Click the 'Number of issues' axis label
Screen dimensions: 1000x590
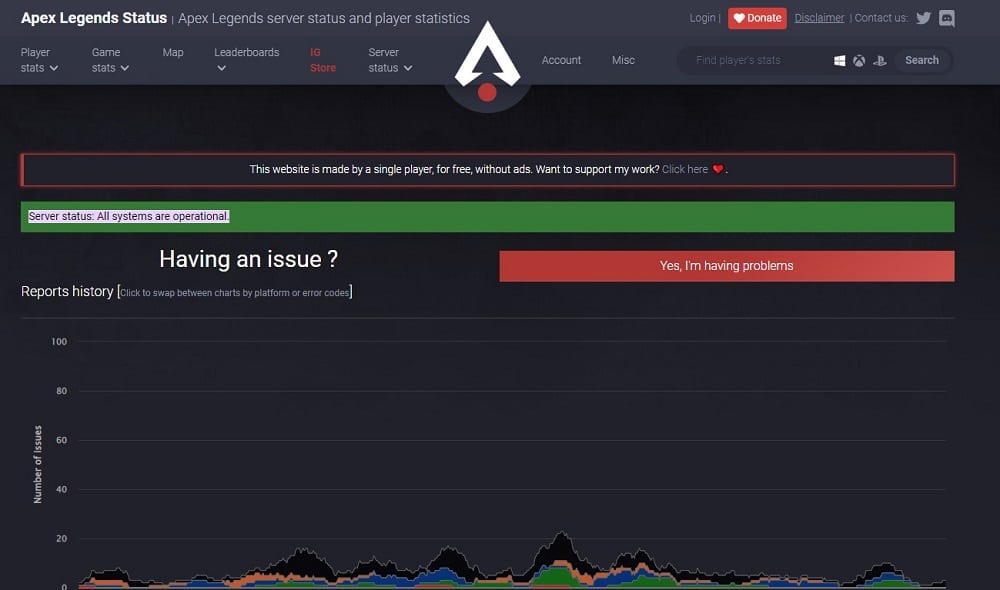38,464
